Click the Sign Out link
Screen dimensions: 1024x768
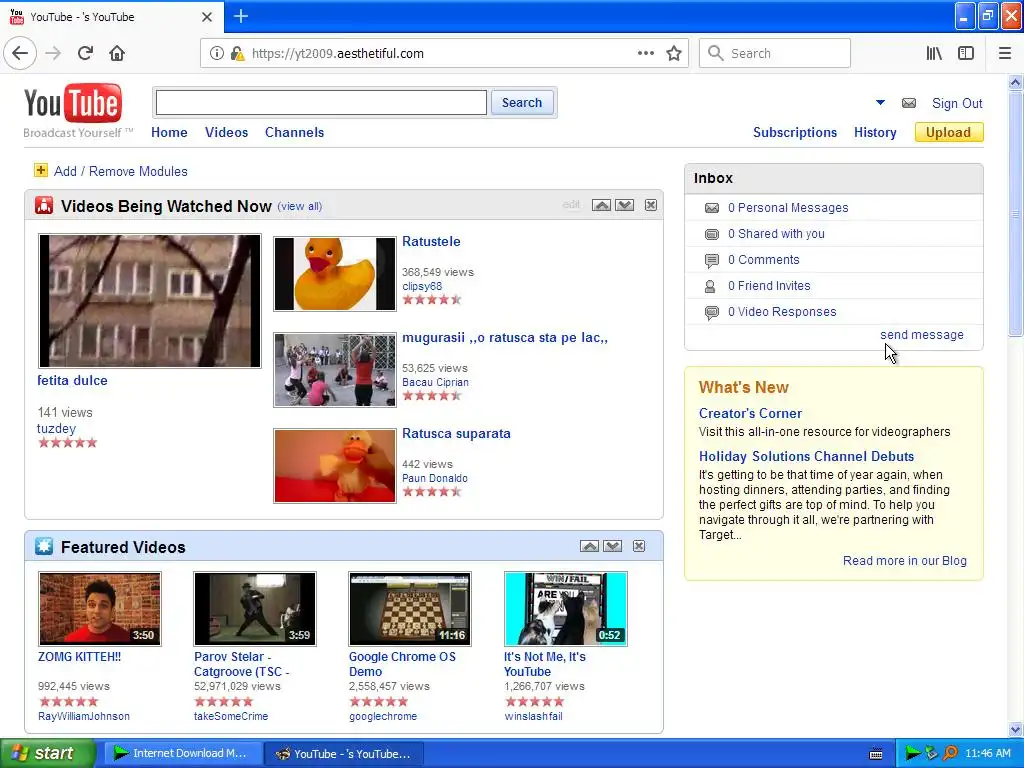(957, 103)
